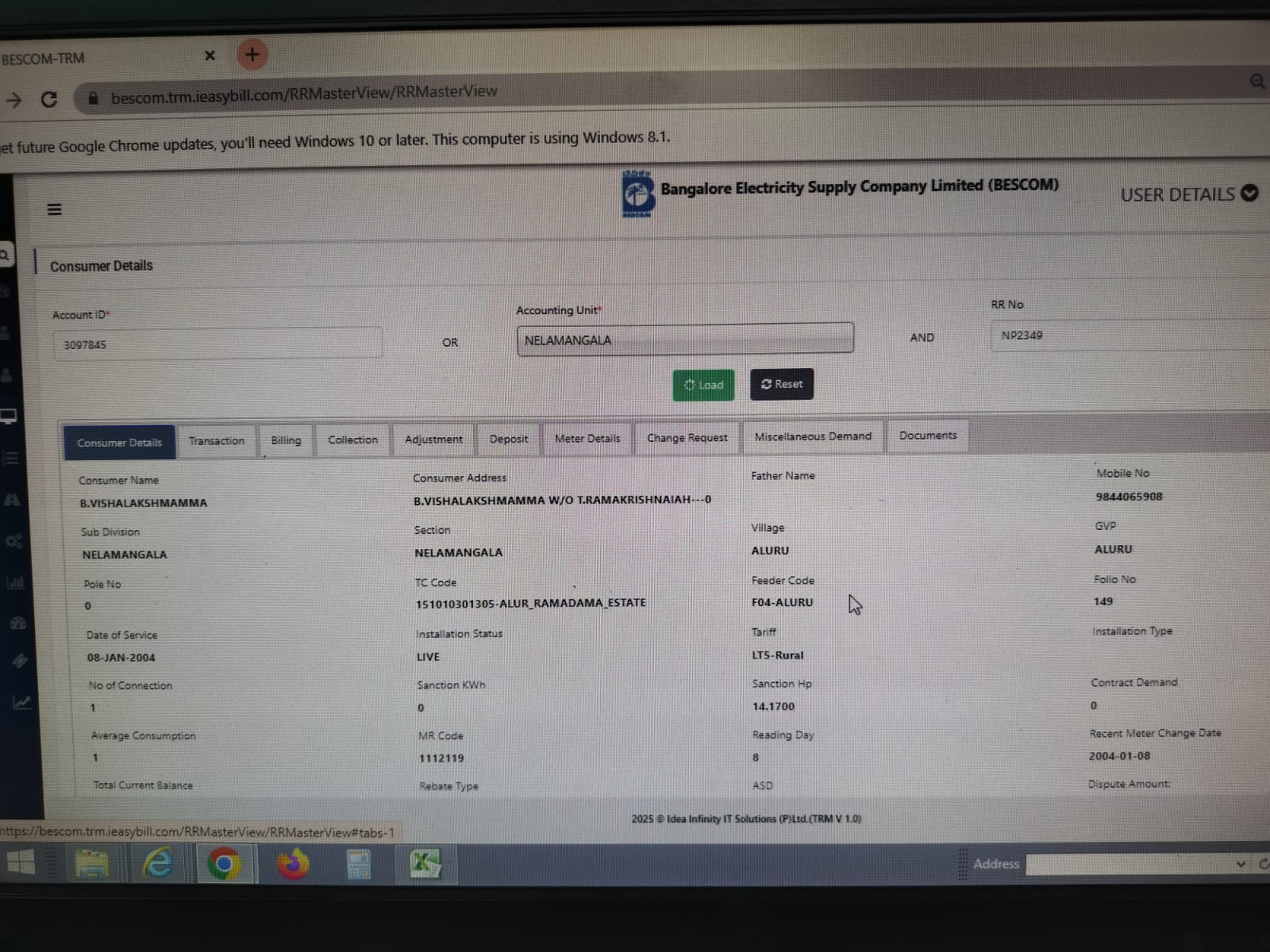Open the sidebar binoculars icon
Viewport: 1270px width, 952px height.
[13, 499]
